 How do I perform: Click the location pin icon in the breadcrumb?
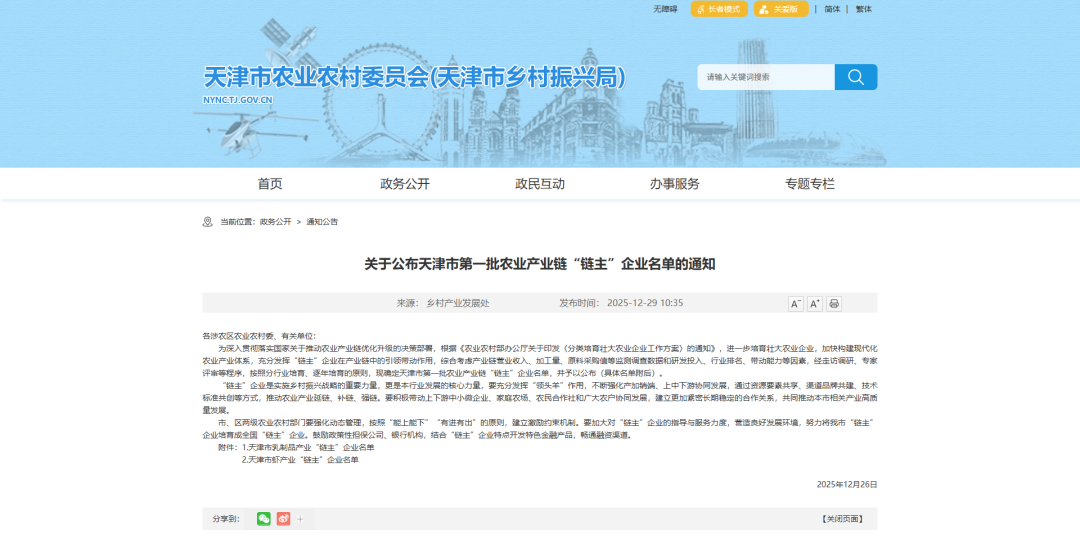coord(208,222)
